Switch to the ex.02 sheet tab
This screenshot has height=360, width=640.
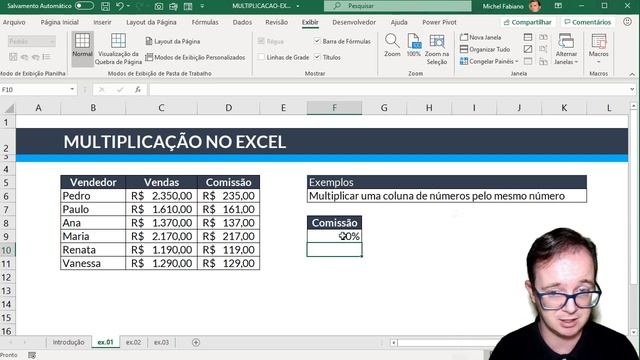[x=133, y=342]
